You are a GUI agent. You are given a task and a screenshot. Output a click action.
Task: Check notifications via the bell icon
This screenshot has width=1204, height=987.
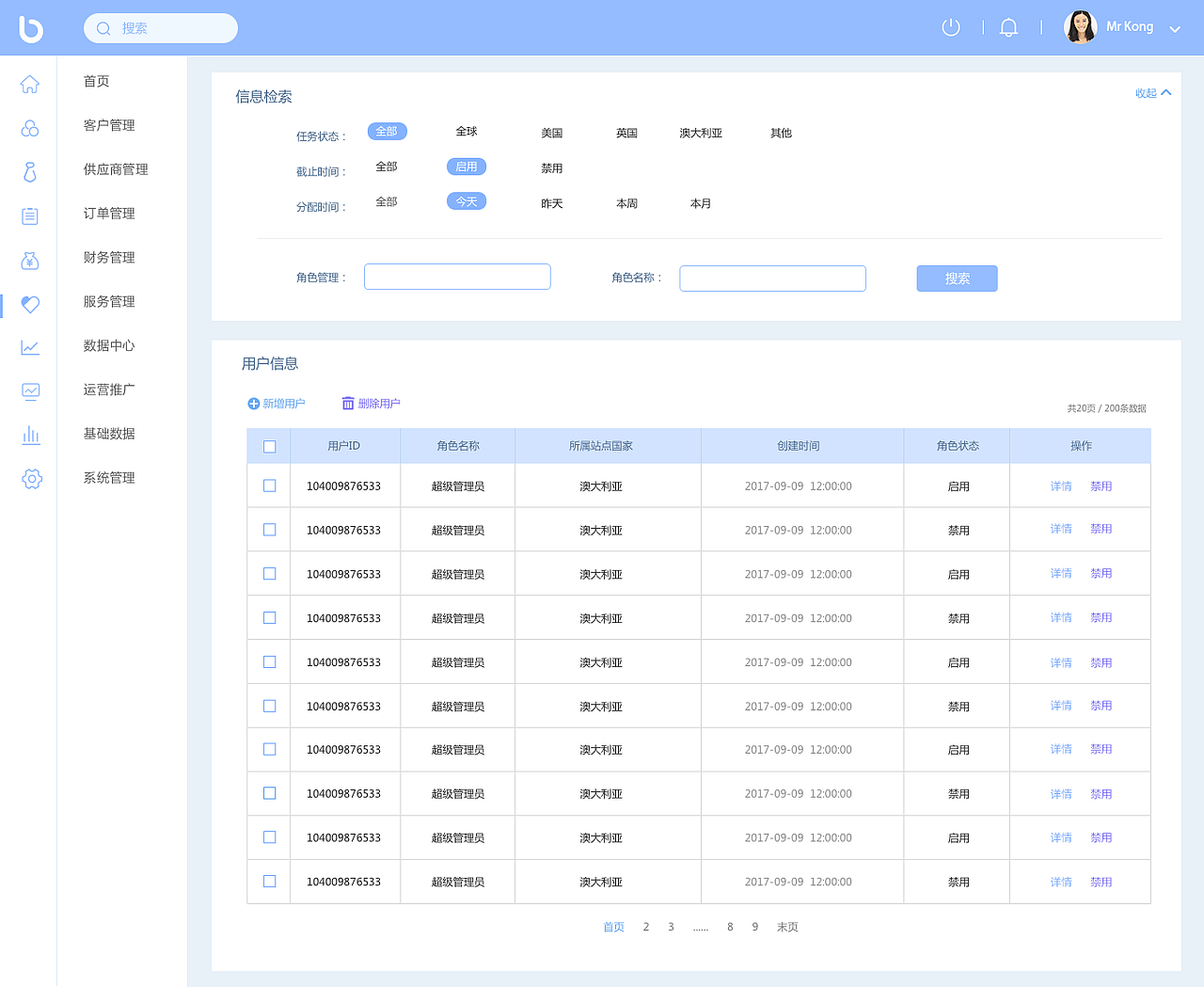point(1008,27)
